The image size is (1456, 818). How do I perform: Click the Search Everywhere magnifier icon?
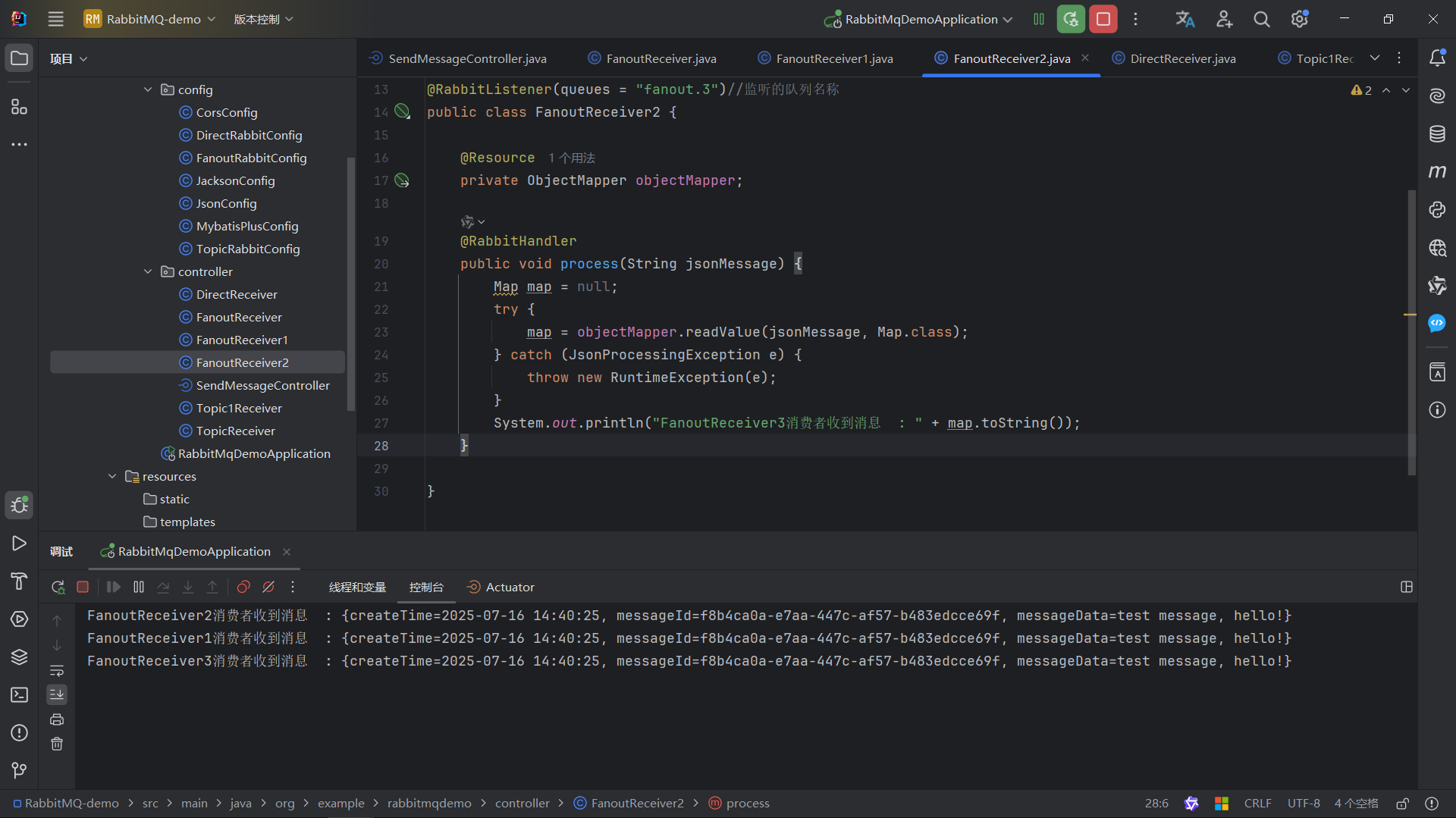(x=1261, y=19)
